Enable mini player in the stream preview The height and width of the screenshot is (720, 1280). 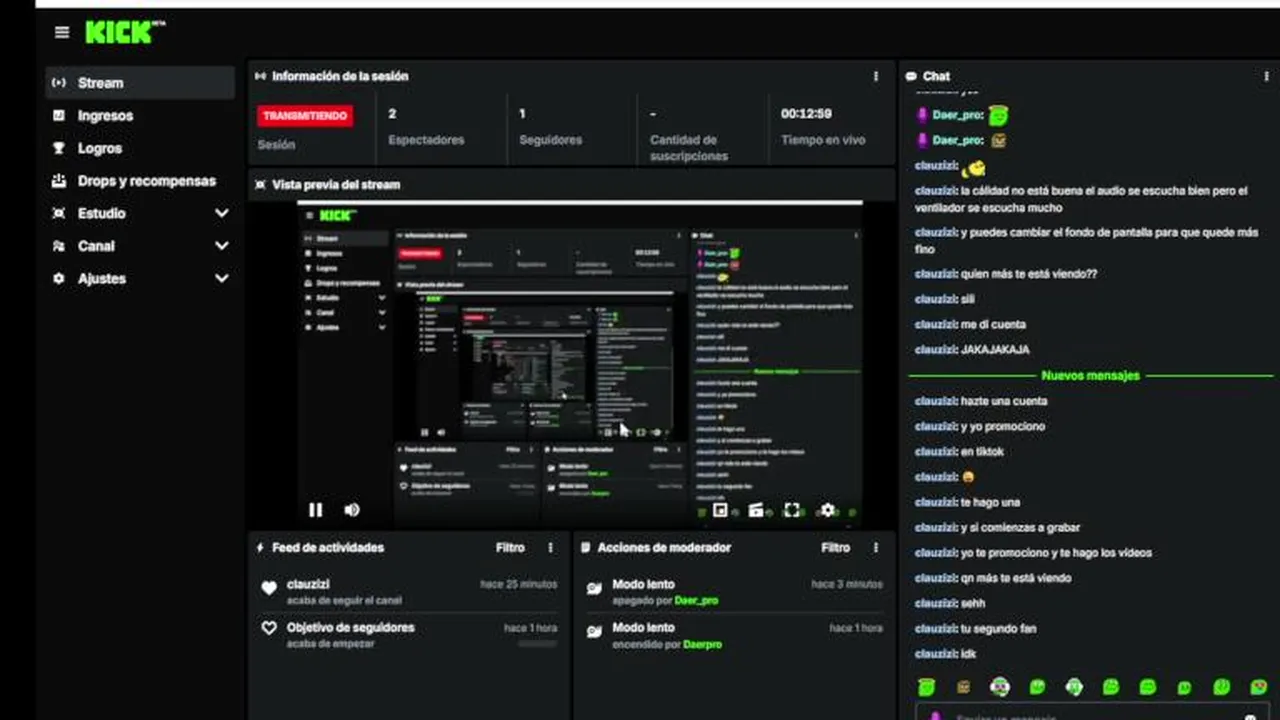(x=720, y=510)
